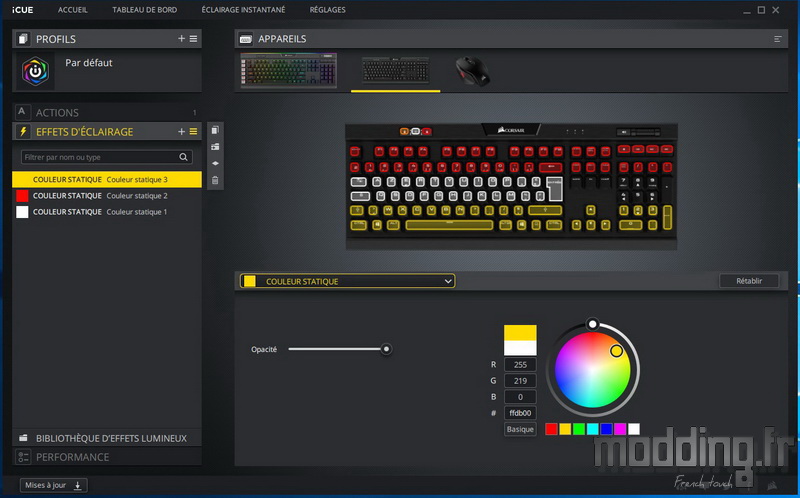
Task: Pick the cyan basic color swatch
Action: coord(592,429)
